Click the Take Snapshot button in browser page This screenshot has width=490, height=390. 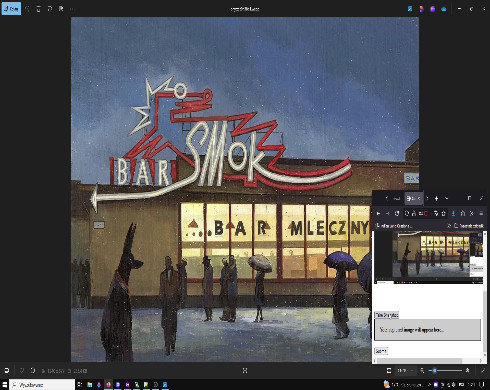pos(387,315)
